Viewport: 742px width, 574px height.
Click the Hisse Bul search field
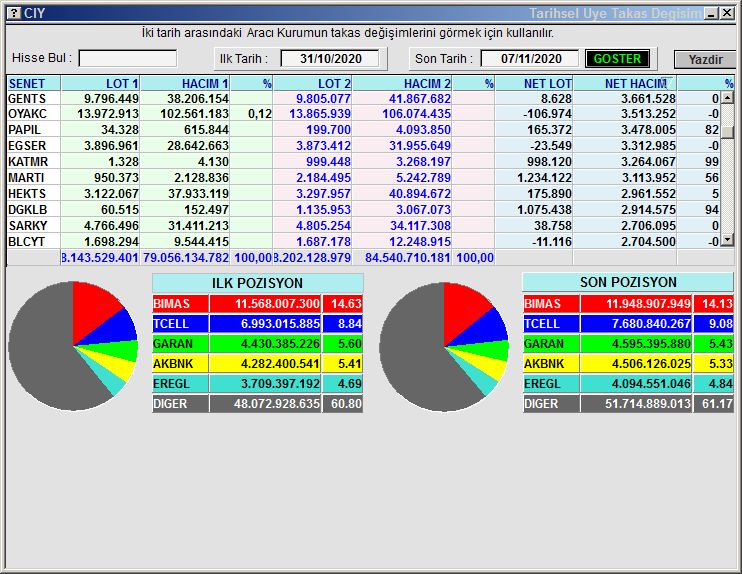coord(128,59)
